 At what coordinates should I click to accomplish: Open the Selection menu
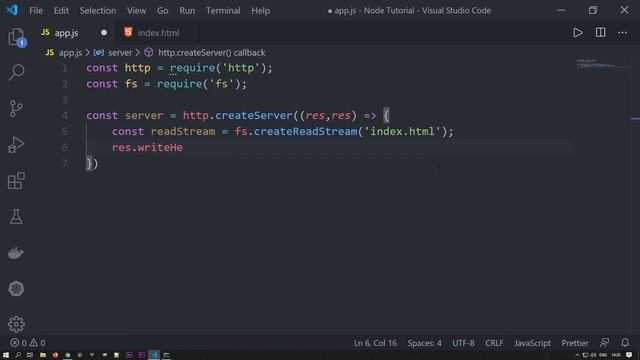pyautogui.click(x=98, y=11)
